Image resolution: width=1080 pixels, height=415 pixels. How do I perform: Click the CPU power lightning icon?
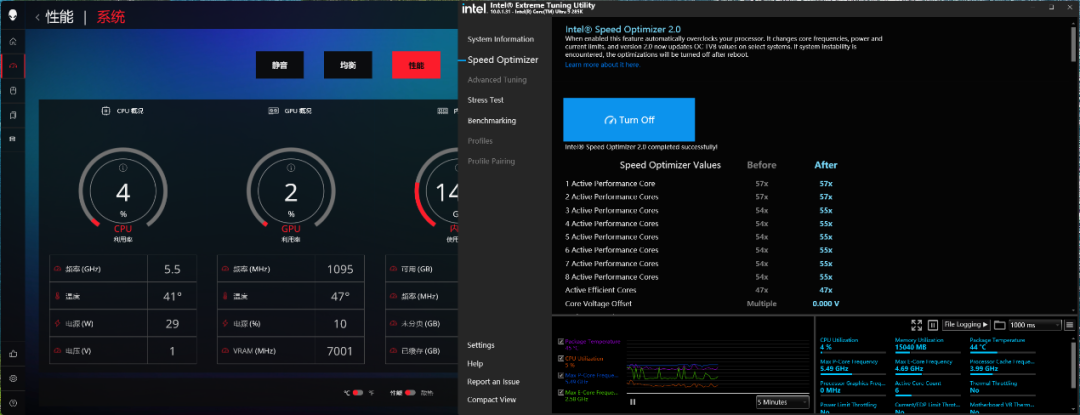click(57, 323)
